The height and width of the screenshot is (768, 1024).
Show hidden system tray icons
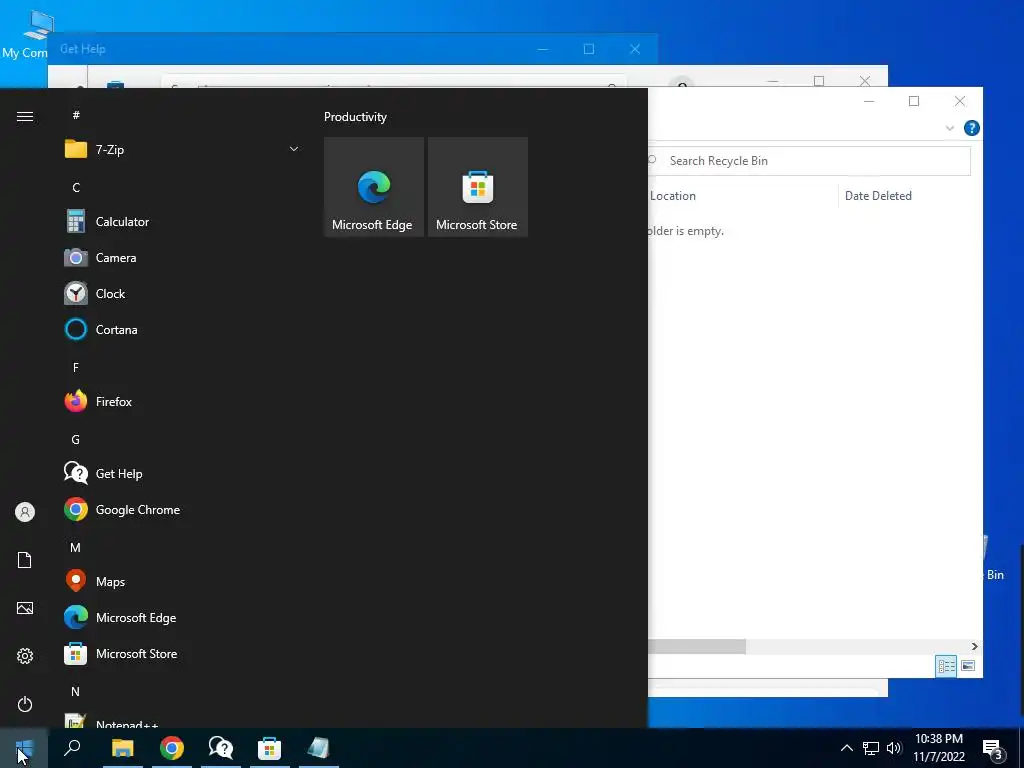click(846, 748)
